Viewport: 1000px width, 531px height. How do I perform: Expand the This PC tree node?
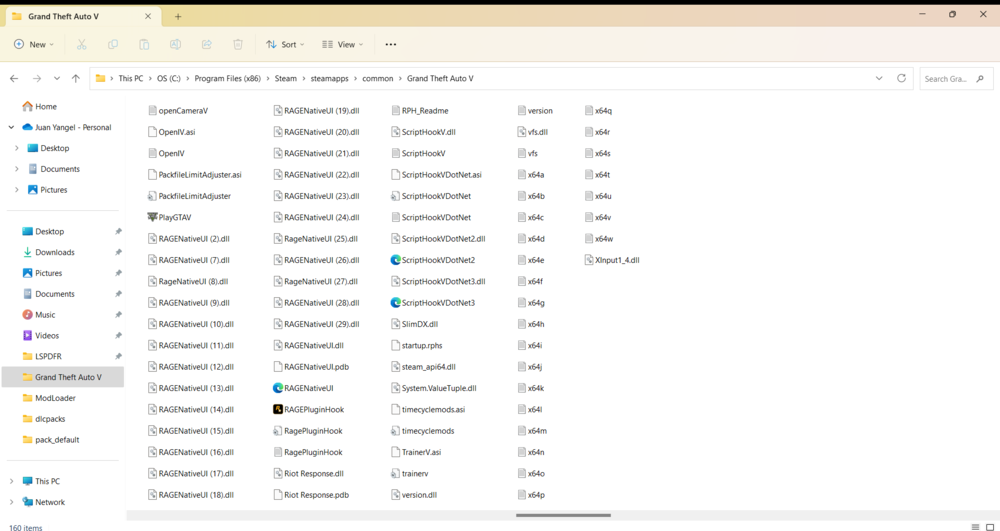coord(11,481)
